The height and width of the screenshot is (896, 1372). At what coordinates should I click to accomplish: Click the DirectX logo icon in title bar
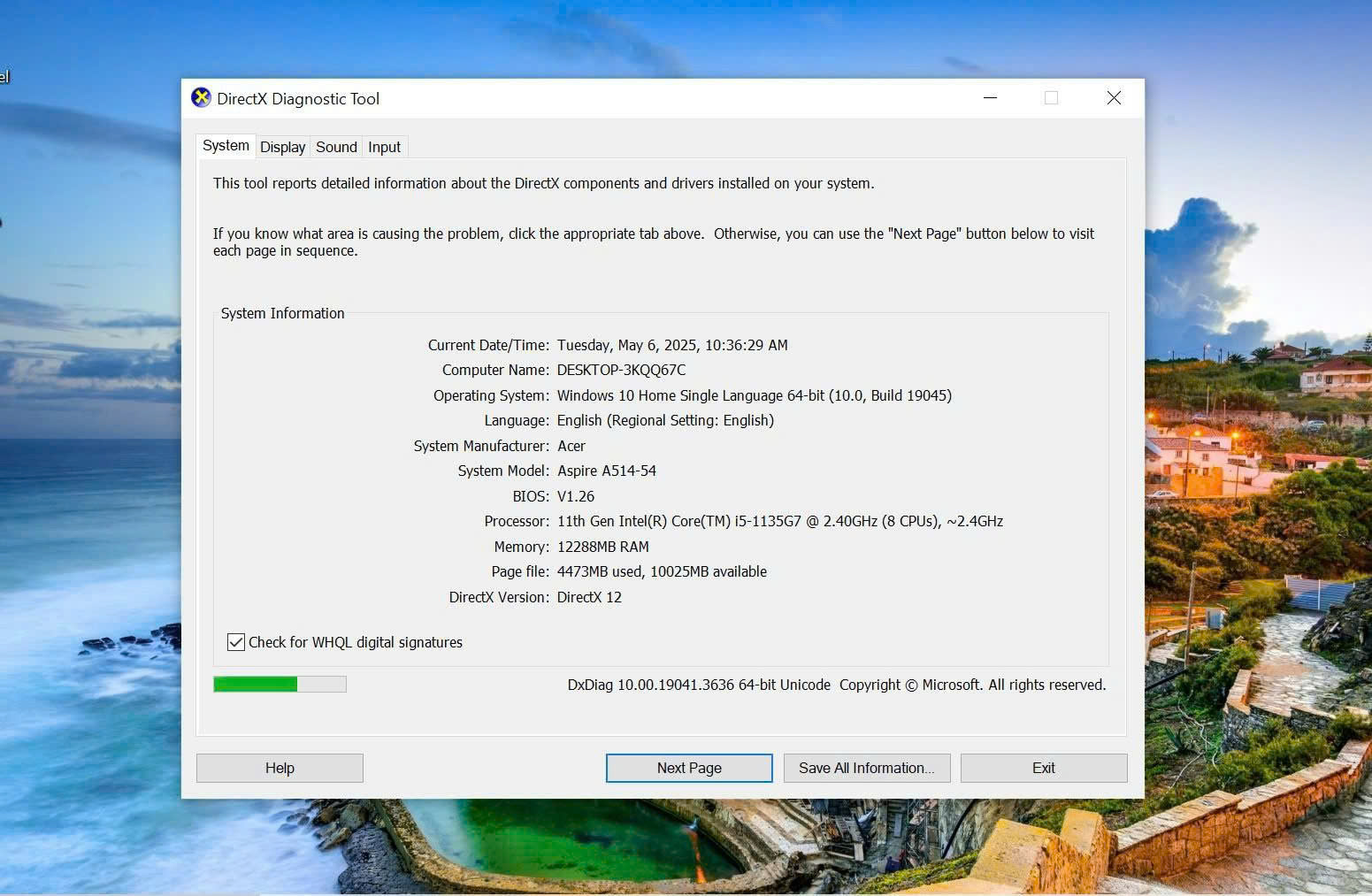pyautogui.click(x=201, y=98)
